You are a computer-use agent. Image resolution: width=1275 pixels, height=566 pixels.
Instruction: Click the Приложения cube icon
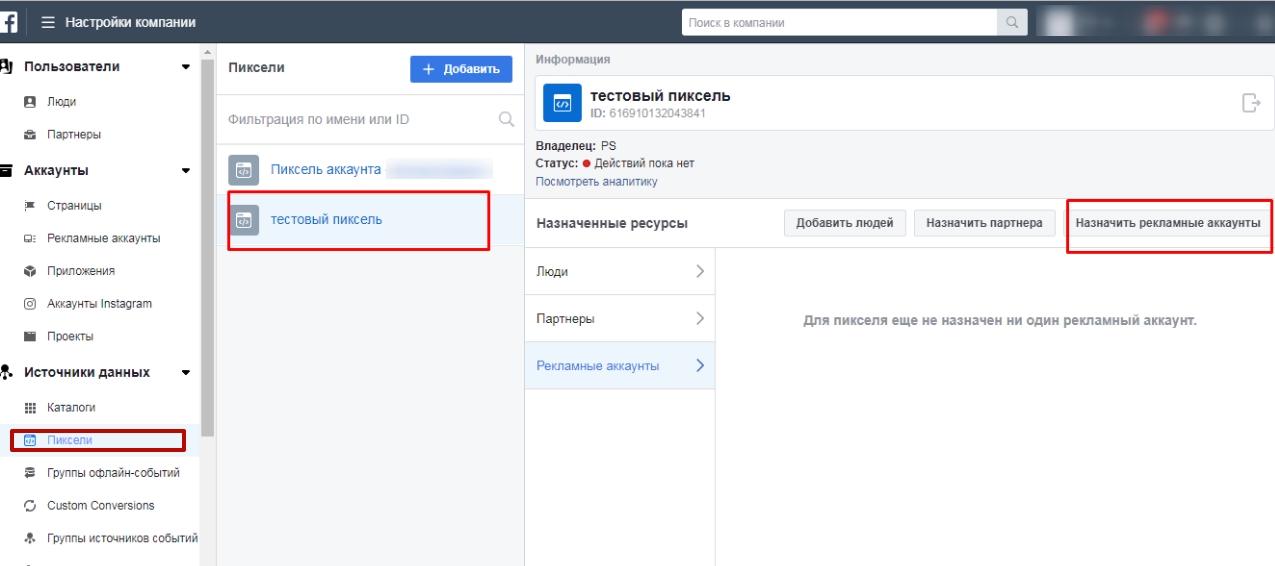30,271
